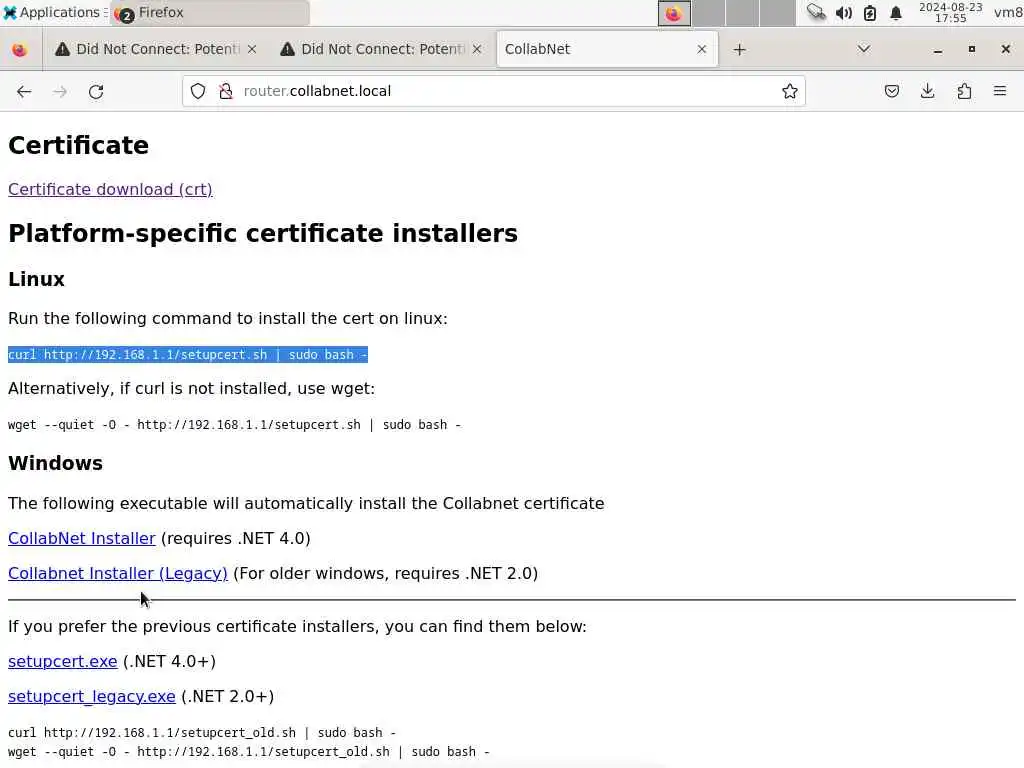Click the Platform-specific certificate installers heading
The width and height of the screenshot is (1024, 768).
click(x=263, y=233)
